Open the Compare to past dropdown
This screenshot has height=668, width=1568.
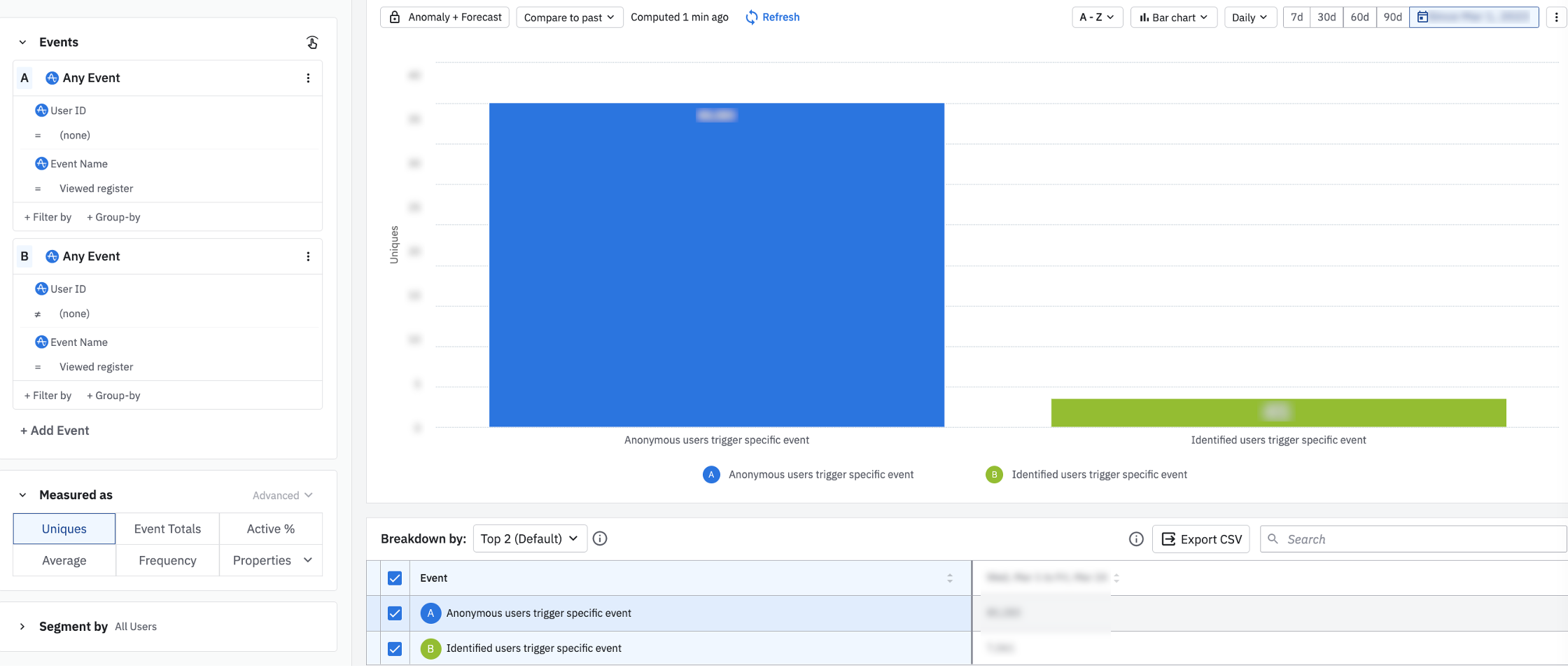pyautogui.click(x=569, y=17)
